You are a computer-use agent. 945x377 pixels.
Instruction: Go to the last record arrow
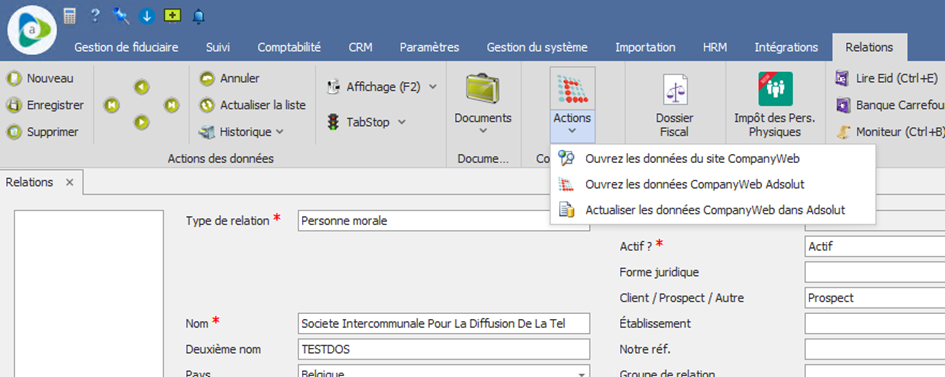point(172,105)
